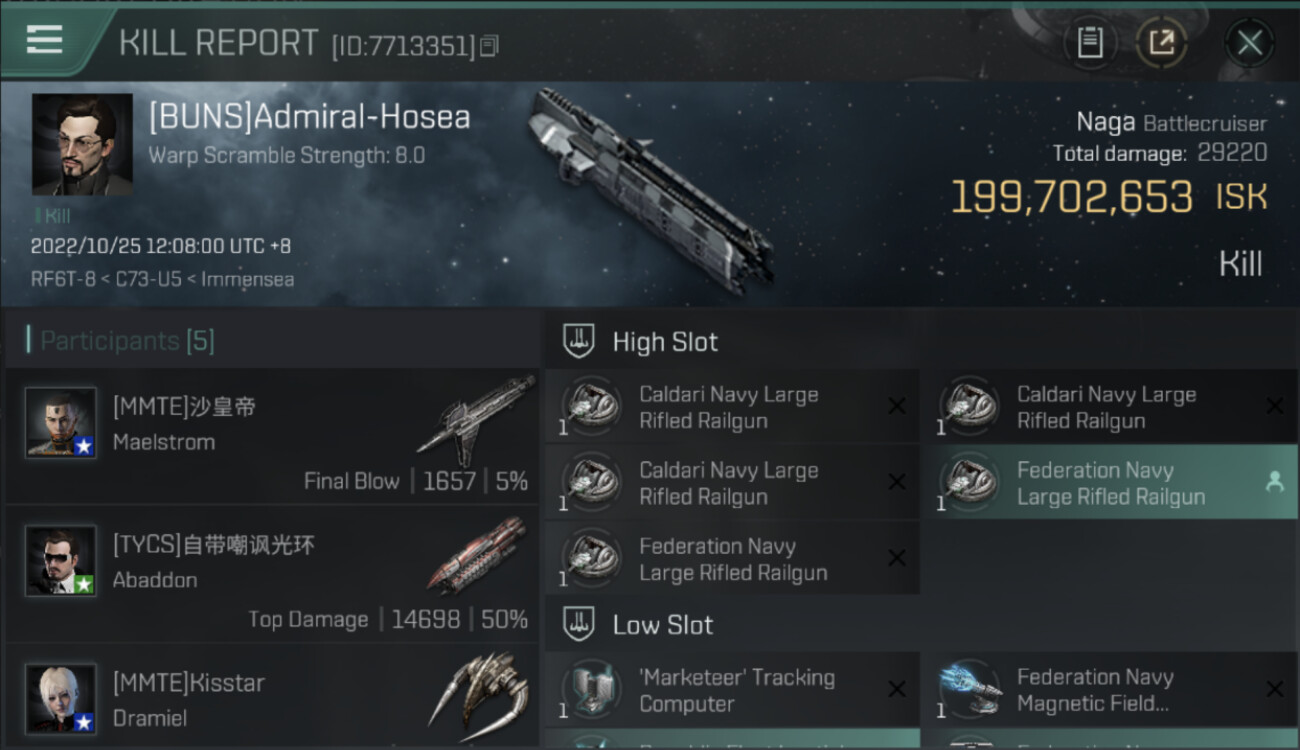Copy the kill report ID

(489, 45)
